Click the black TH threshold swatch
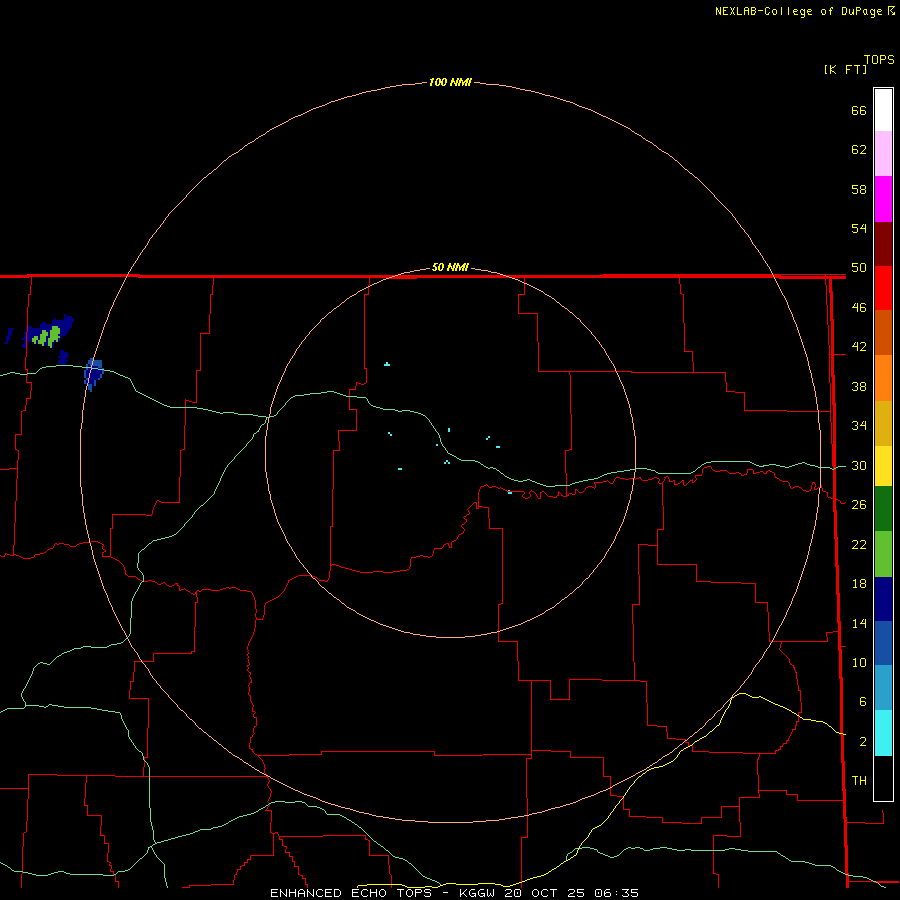This screenshot has width=900, height=900. pos(883,778)
